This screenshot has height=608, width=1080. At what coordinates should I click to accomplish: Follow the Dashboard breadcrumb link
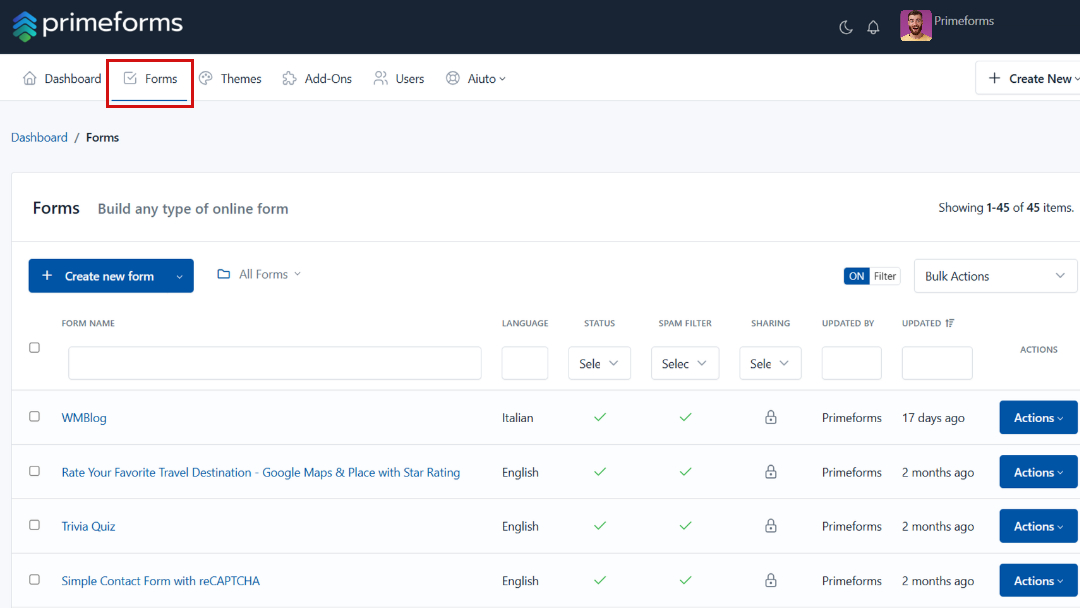[39, 138]
